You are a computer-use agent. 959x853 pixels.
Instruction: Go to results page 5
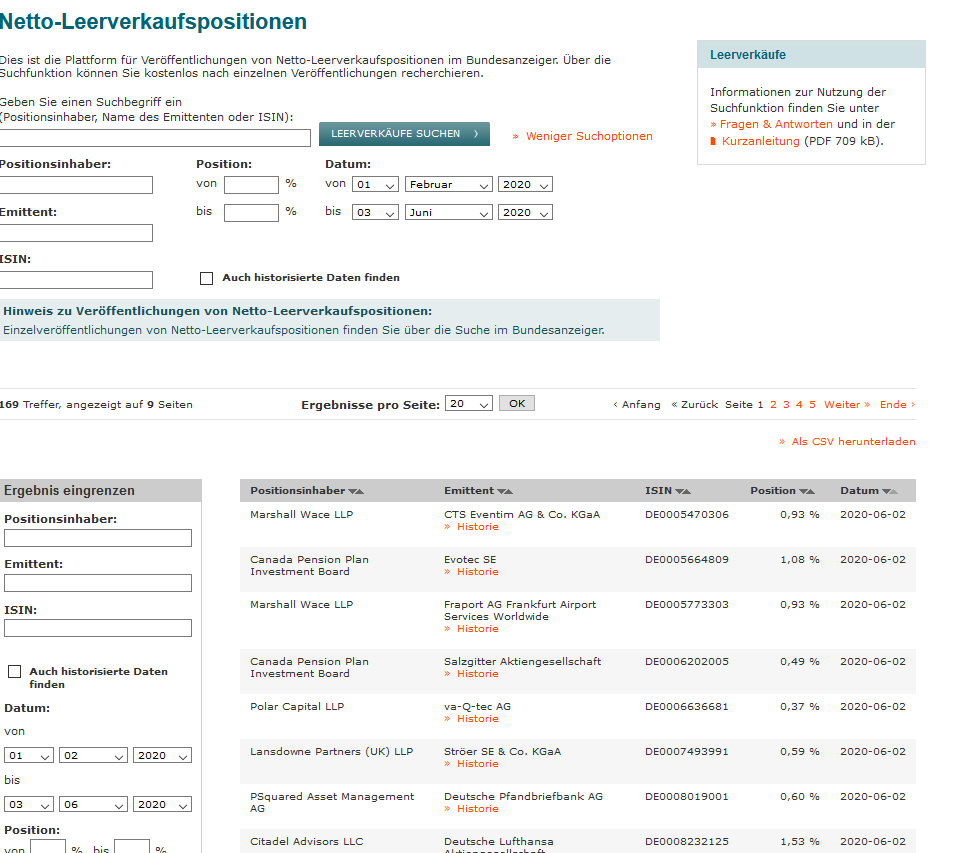click(x=812, y=405)
